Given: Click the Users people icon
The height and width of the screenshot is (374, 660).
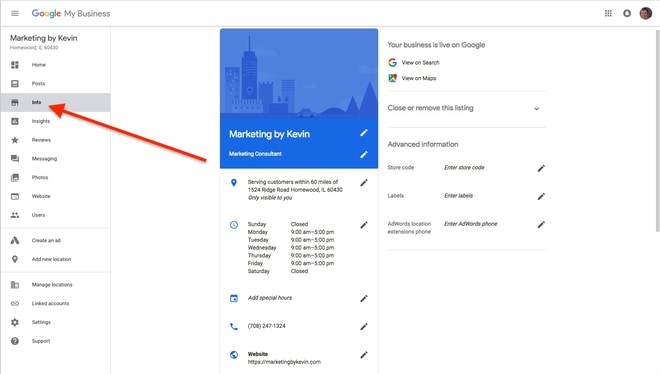Looking at the screenshot, I should pos(15,215).
